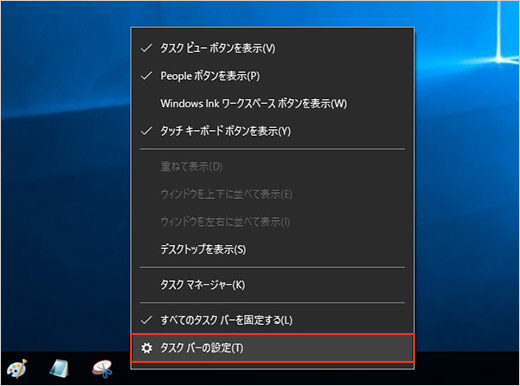Enable Windows Ink ワークスペース ボタンを表示(W)
Screen dimensions: 520x386
tap(272, 103)
